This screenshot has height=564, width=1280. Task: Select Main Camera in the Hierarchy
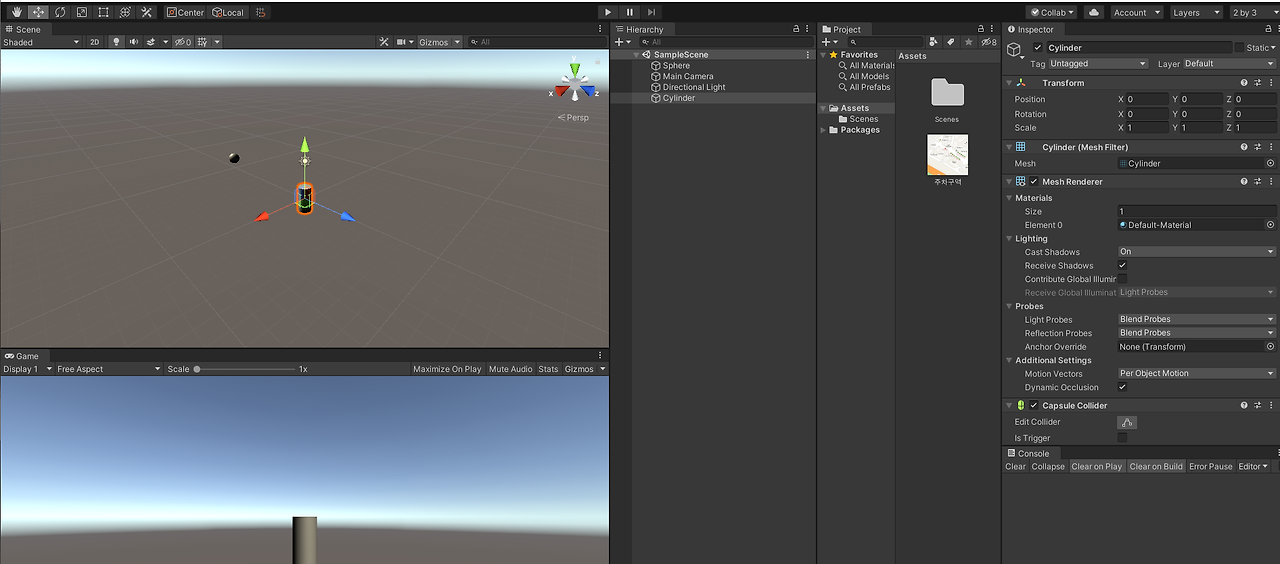click(688, 76)
